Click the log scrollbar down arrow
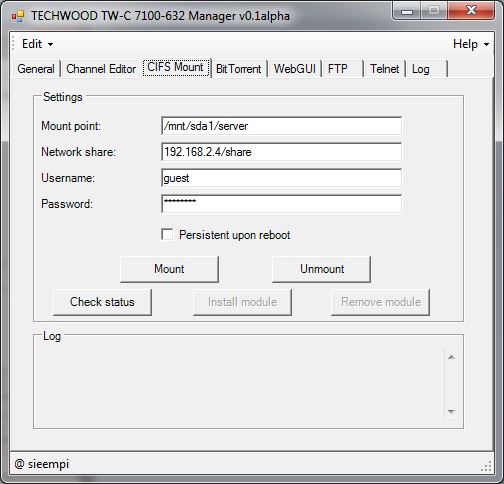The image size is (504, 484). point(451,411)
